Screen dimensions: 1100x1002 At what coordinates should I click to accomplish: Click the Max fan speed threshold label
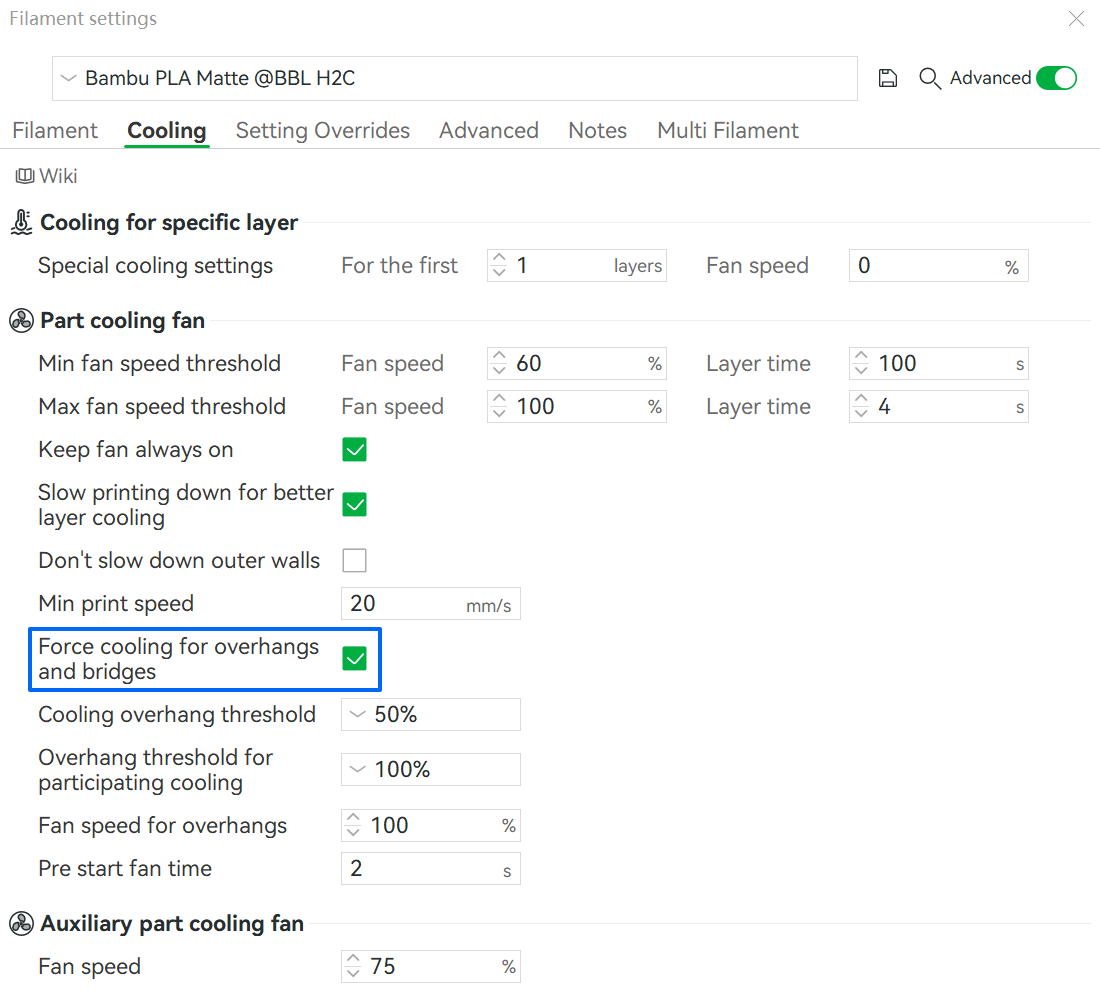pos(162,407)
